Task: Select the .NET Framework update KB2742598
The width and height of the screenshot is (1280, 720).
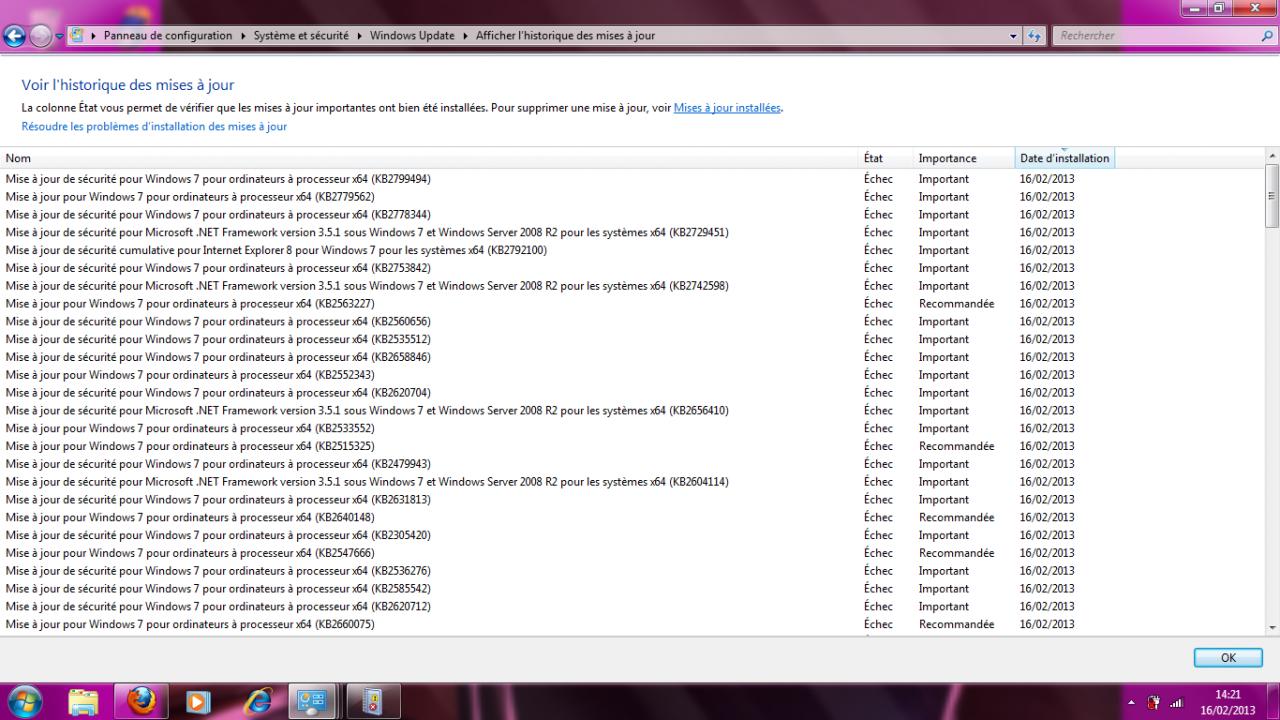Action: [632, 286]
